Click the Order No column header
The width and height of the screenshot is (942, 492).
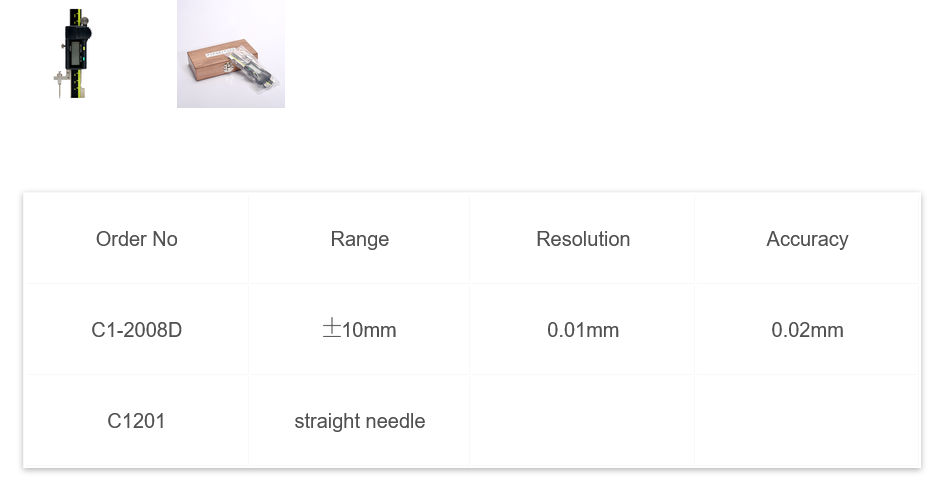(x=137, y=239)
